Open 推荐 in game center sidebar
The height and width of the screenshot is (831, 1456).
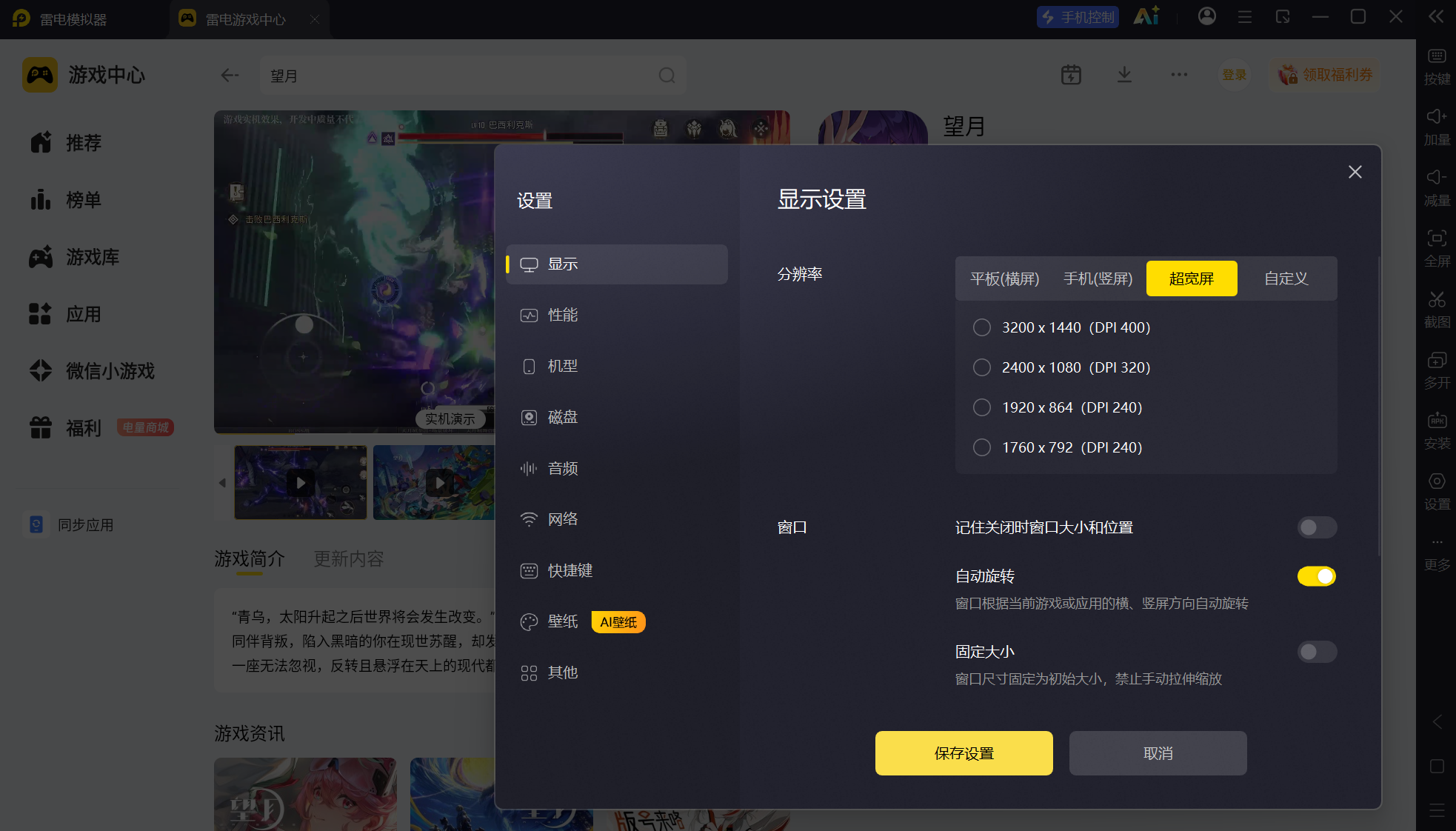[65, 142]
